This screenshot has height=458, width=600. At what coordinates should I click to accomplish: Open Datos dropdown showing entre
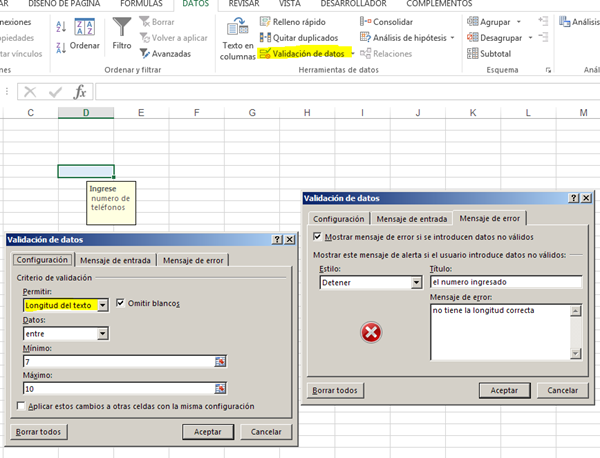(x=66, y=334)
